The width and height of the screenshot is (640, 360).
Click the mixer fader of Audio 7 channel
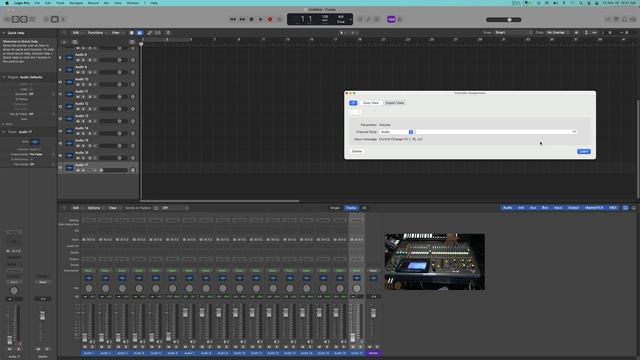coord(185,313)
